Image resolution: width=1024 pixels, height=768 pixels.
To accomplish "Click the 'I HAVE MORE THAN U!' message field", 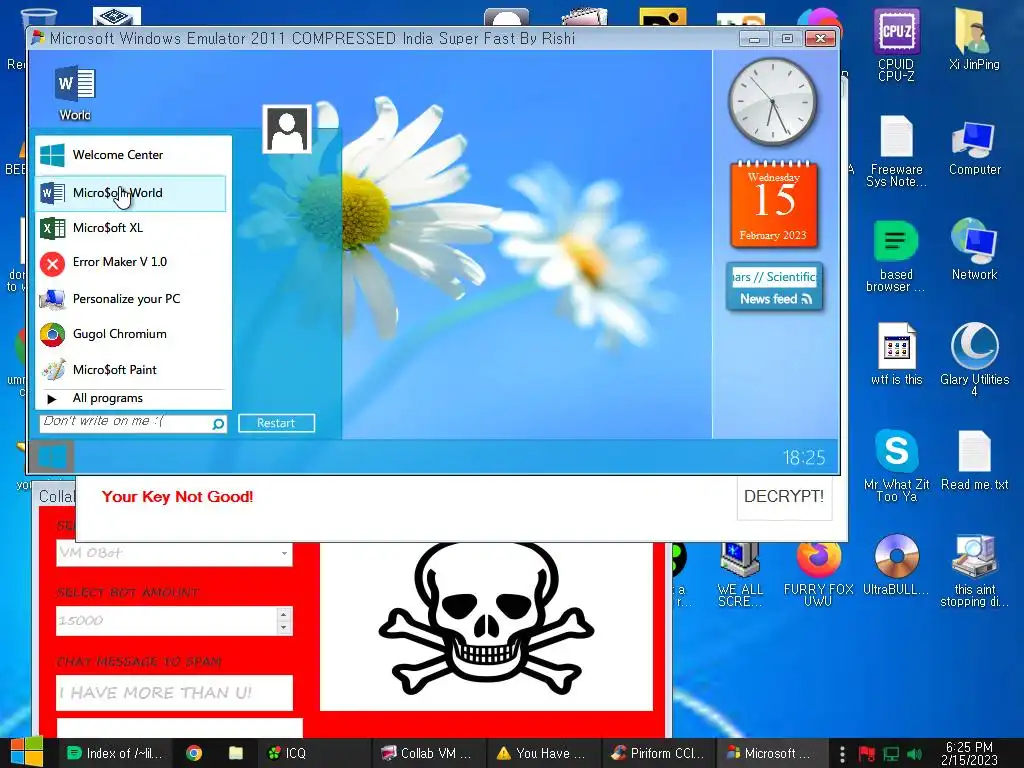I will point(174,693).
